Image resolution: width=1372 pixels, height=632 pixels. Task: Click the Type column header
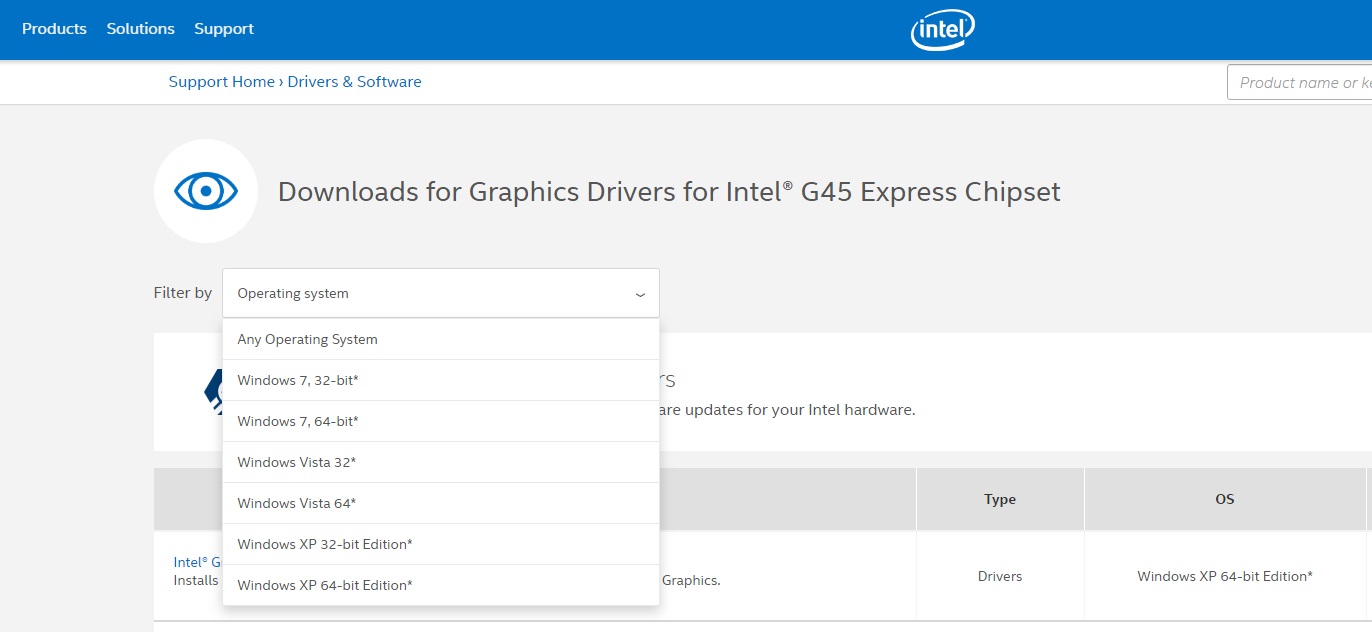pos(1000,499)
